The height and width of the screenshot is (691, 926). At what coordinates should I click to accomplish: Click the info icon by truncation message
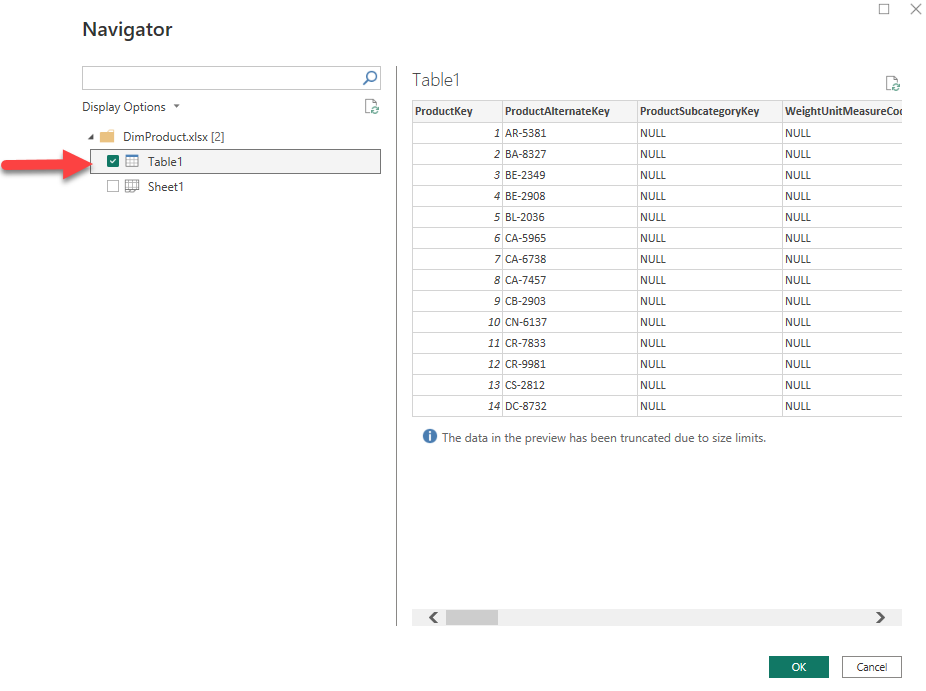click(430, 437)
